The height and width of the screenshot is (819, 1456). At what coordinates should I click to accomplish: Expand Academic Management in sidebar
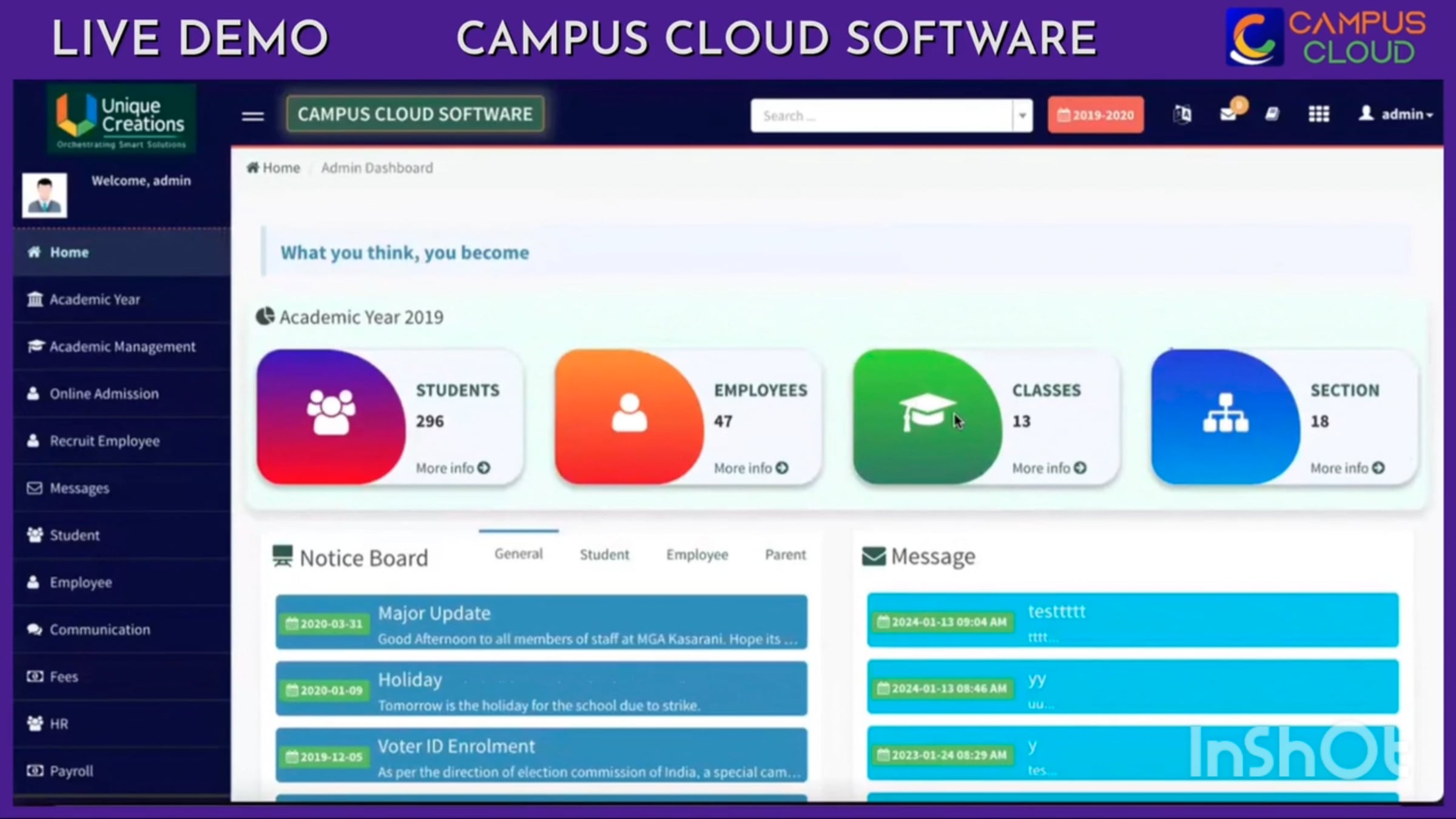(x=121, y=346)
